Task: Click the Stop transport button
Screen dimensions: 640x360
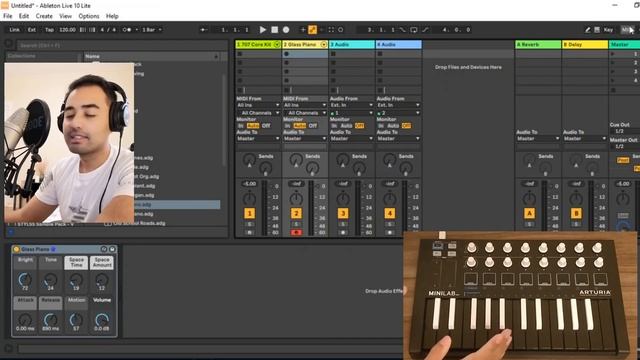Action: [x=275, y=30]
